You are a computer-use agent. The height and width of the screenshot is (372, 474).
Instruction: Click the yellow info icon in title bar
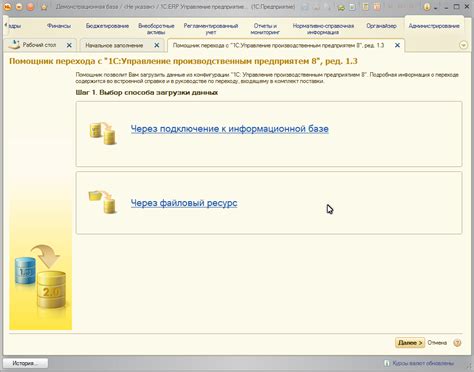(427, 7)
